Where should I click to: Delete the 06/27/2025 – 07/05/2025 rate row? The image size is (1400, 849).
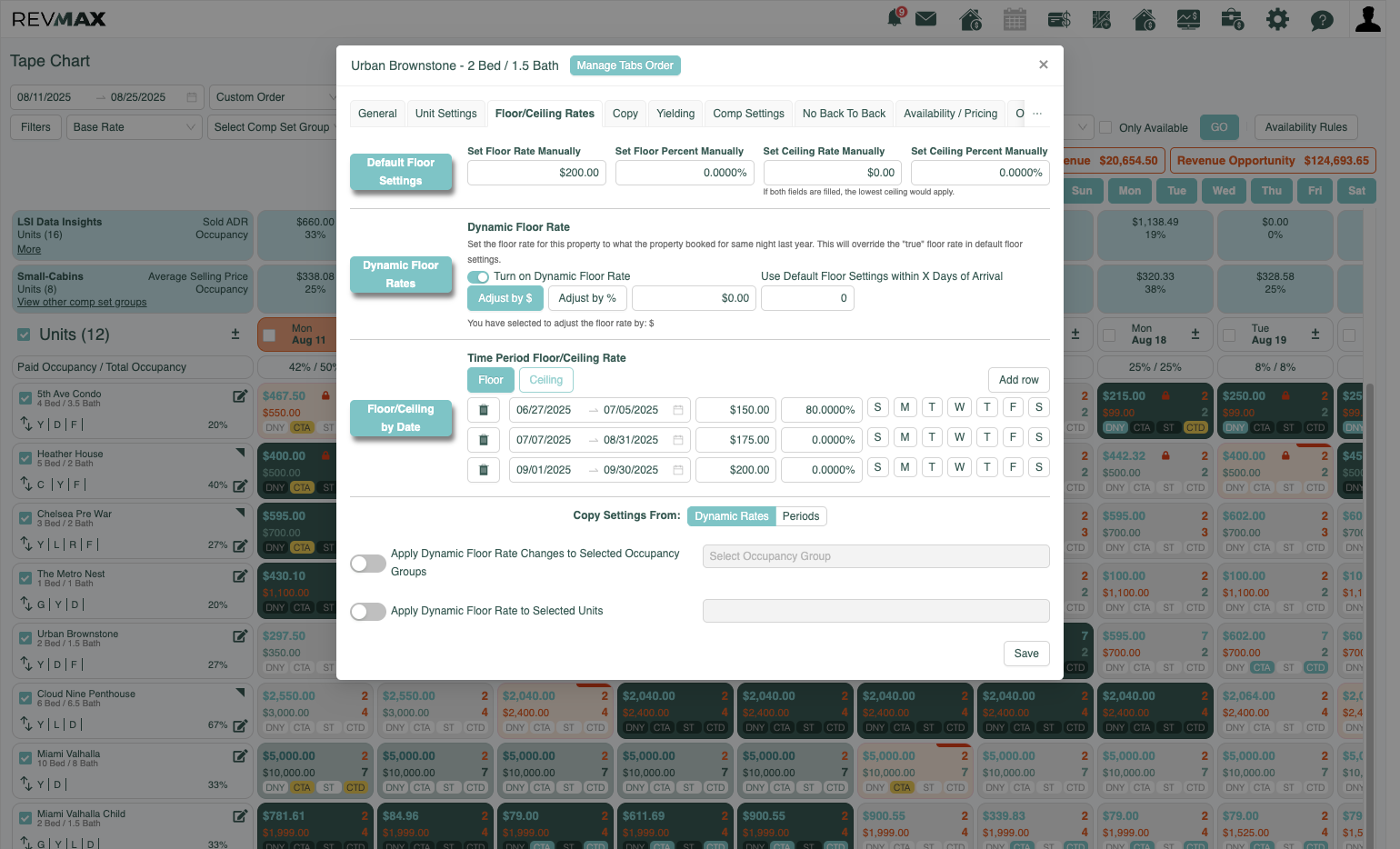click(484, 410)
